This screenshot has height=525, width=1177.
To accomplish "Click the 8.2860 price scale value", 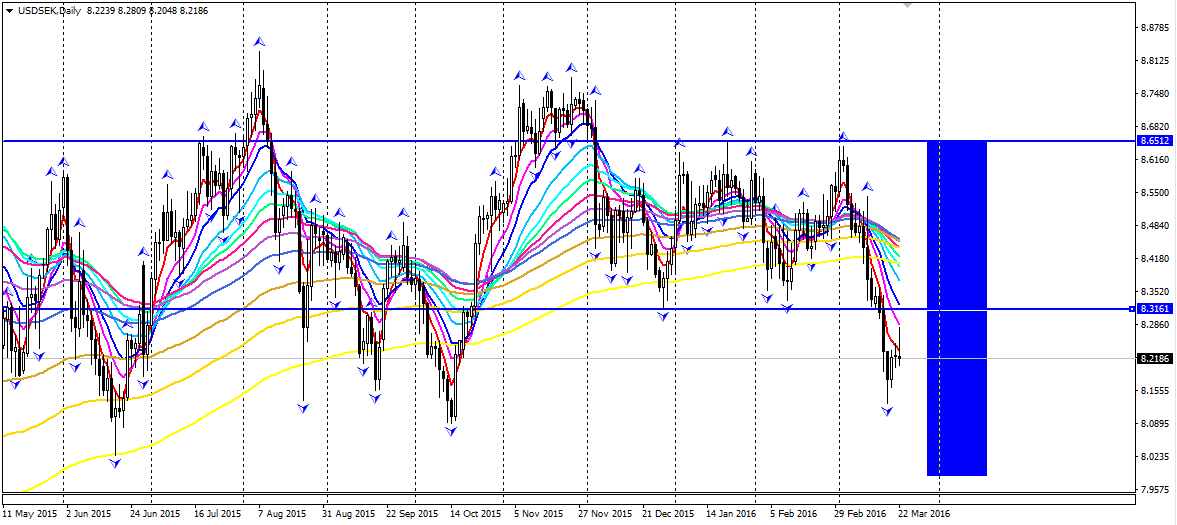I will [x=1154, y=324].
